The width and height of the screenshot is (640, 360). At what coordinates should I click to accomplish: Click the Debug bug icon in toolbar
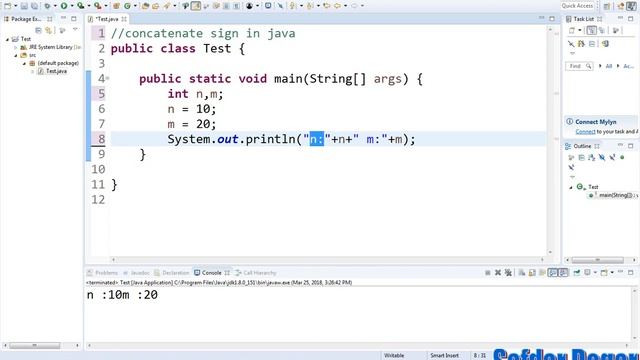pyautogui.click(x=47, y=6)
